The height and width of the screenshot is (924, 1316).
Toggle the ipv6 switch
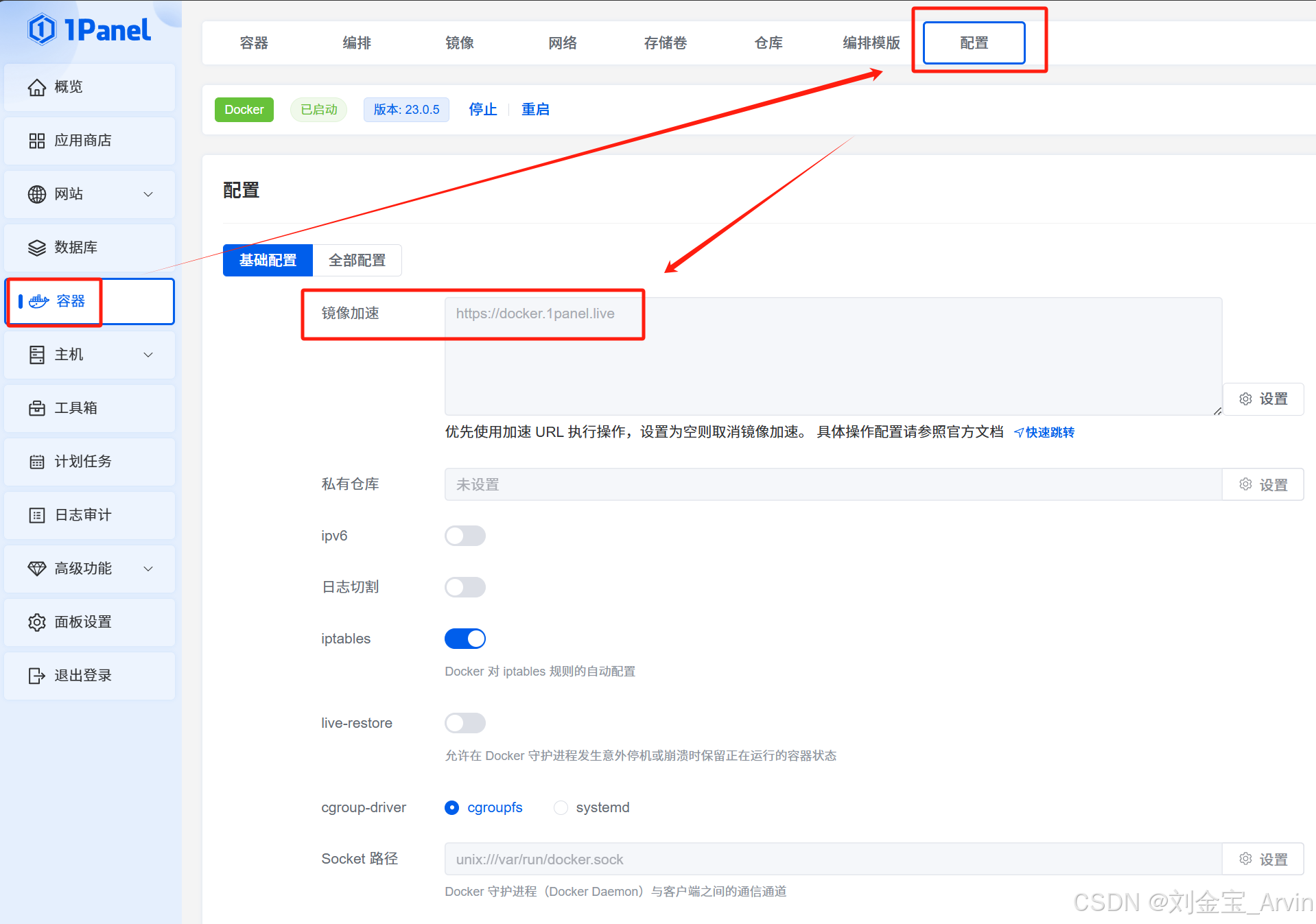(465, 536)
